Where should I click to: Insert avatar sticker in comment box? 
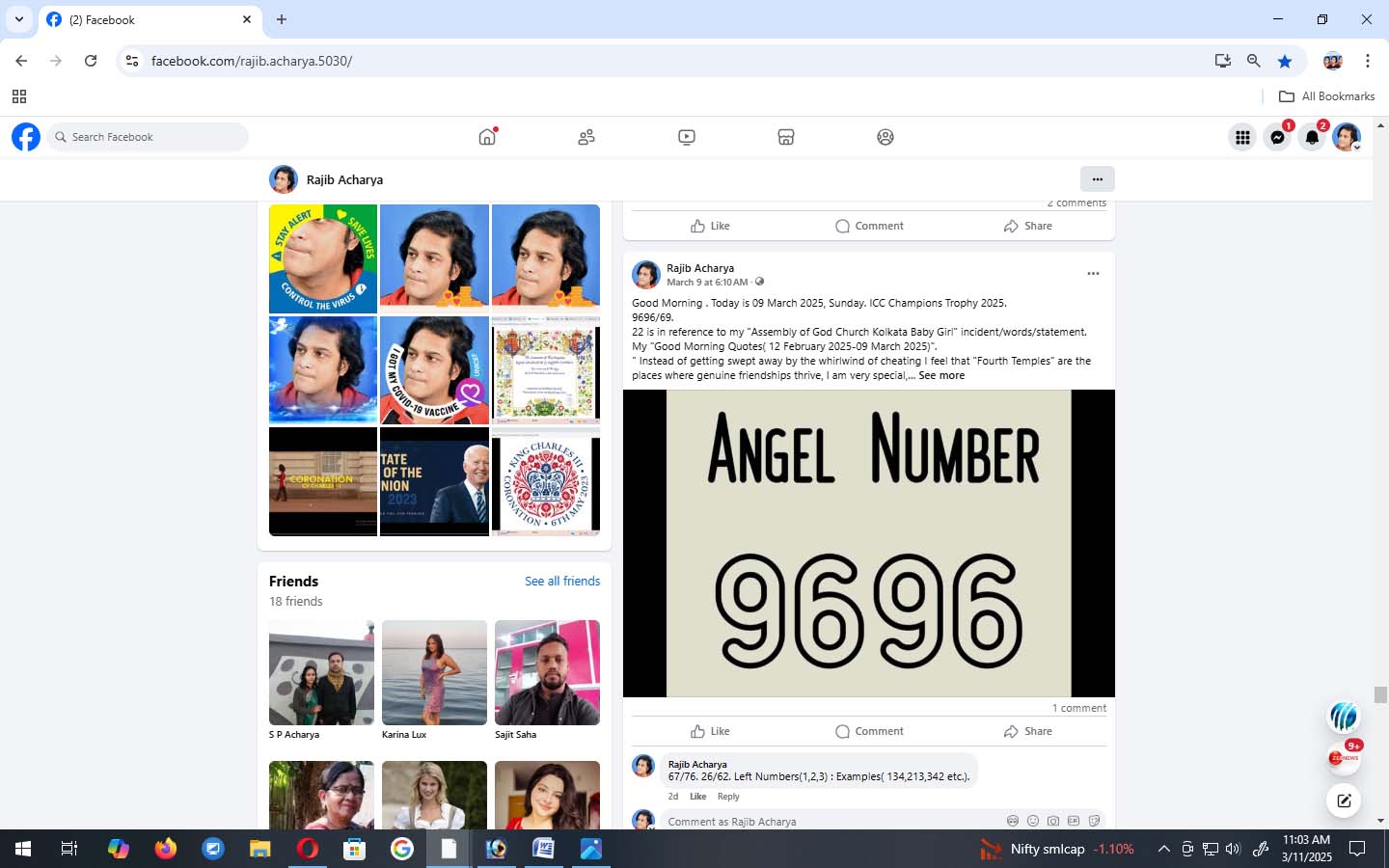click(1013, 821)
